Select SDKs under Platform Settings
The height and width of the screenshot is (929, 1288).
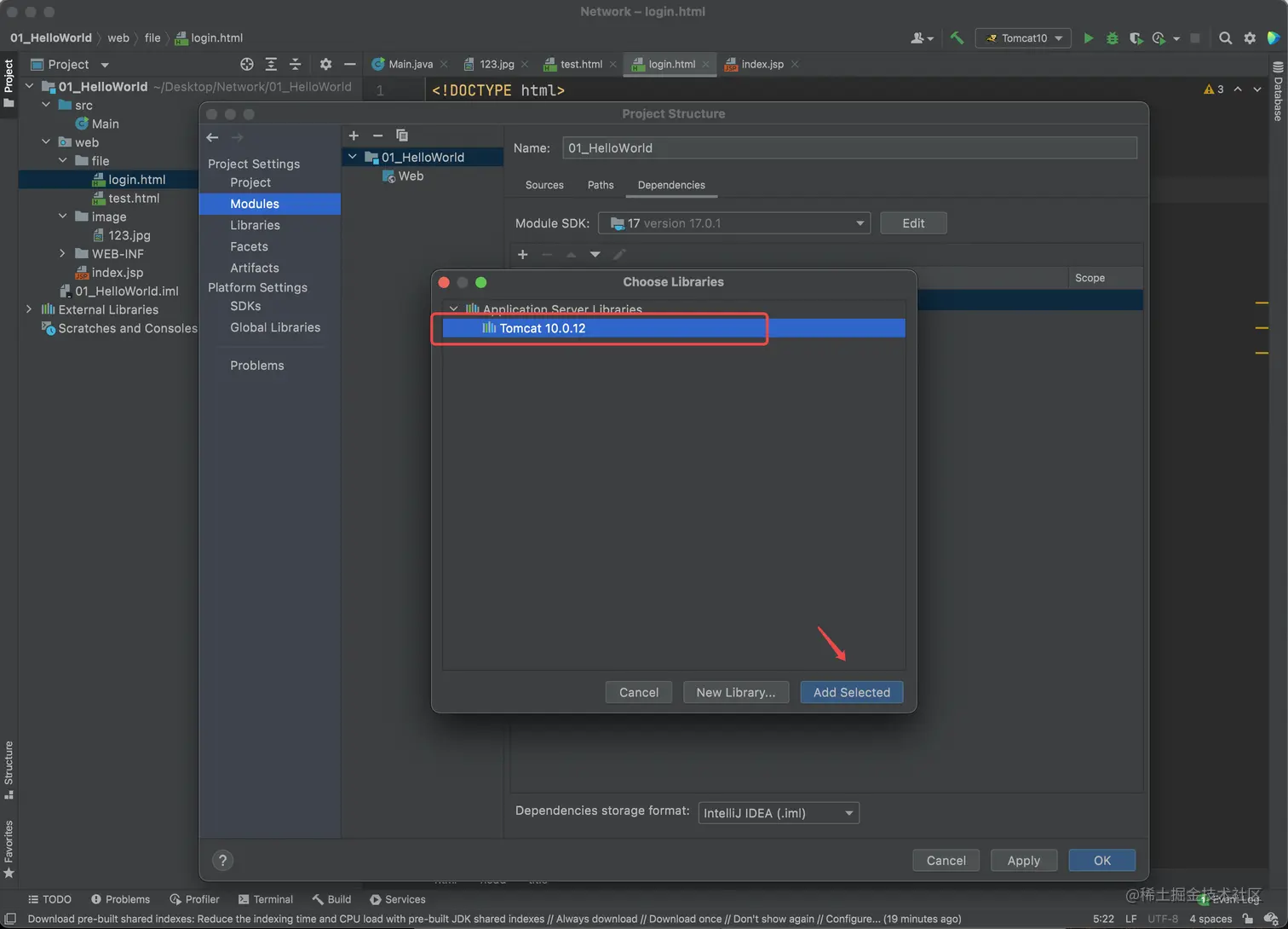(245, 306)
